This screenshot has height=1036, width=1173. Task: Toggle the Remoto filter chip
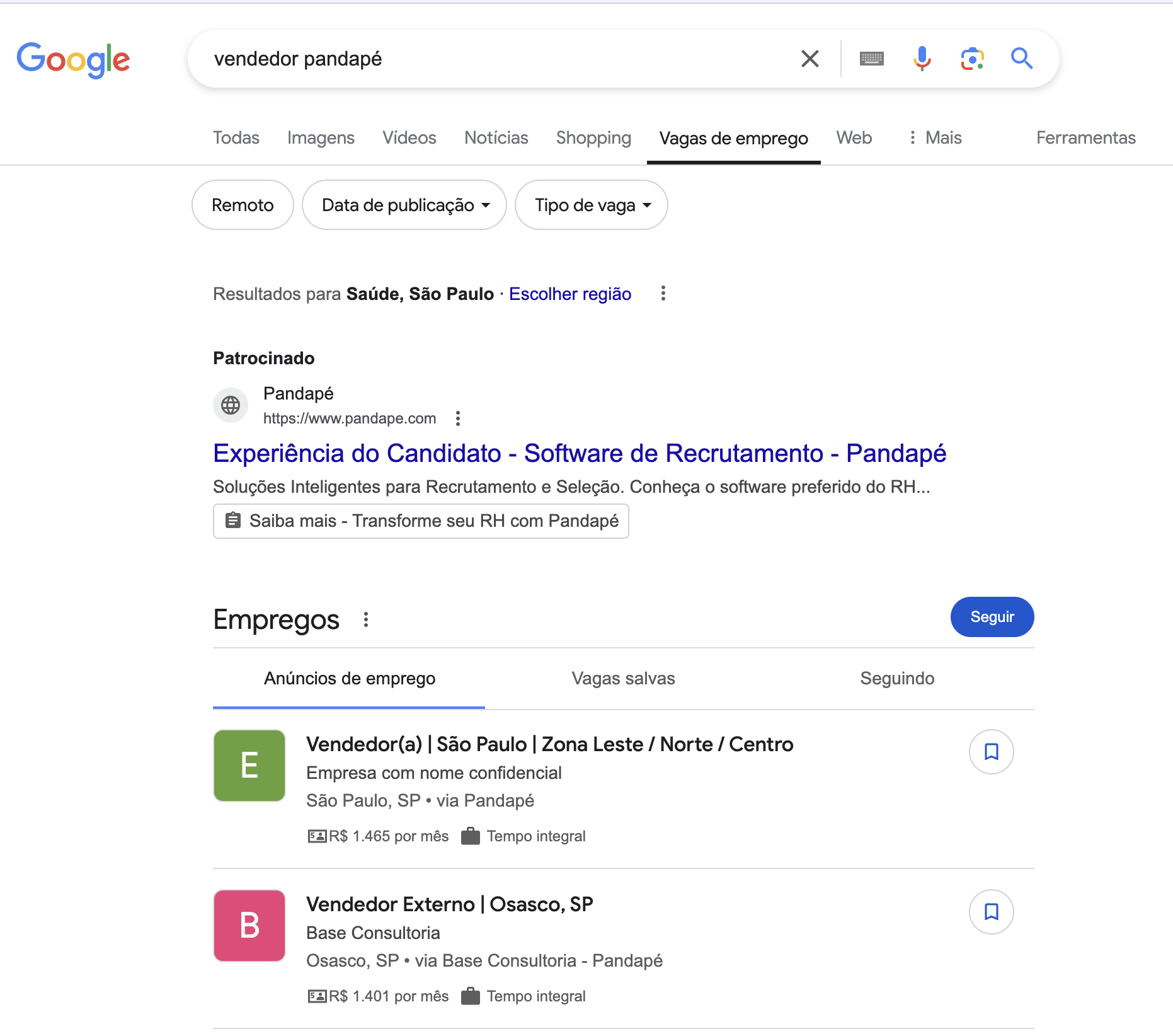tap(243, 205)
